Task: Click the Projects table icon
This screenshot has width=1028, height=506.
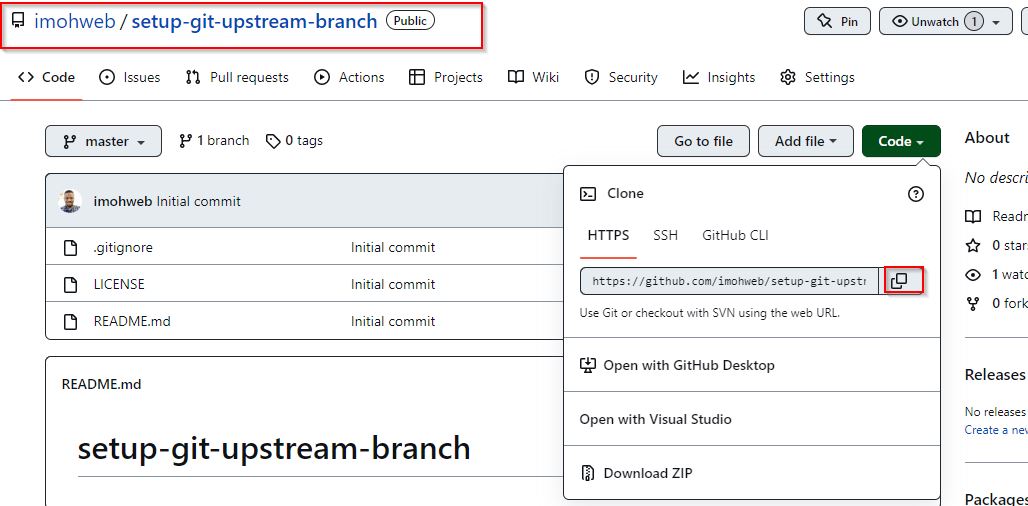Action: point(416,77)
